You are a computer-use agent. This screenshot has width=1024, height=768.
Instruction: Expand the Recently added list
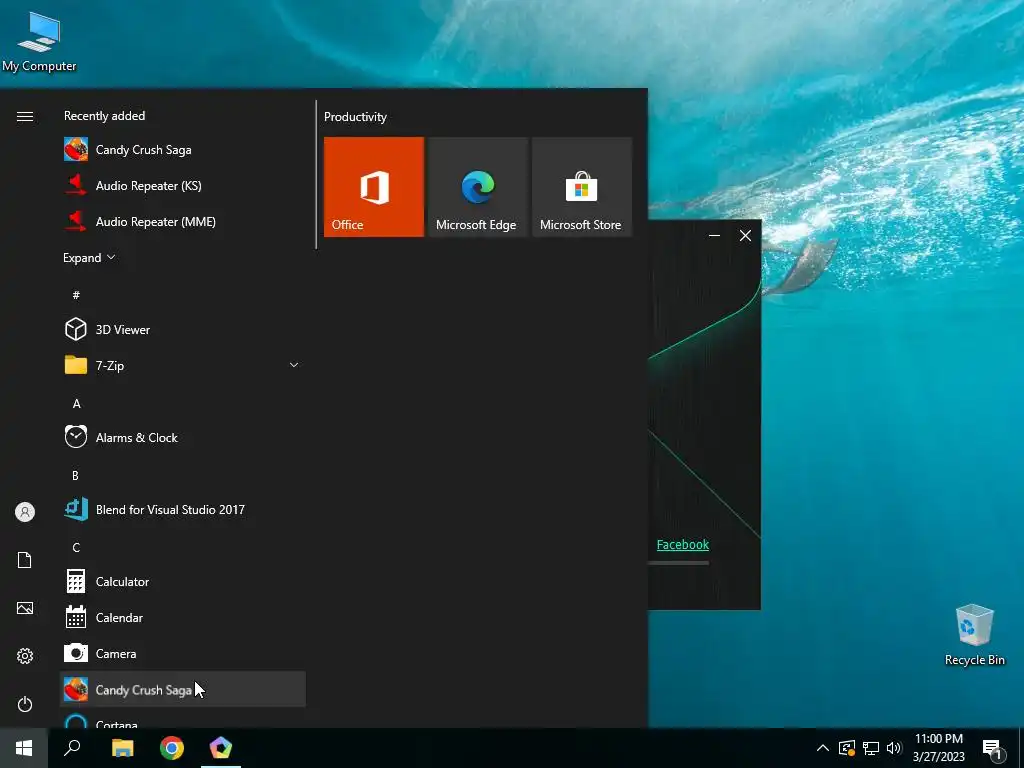click(x=89, y=257)
